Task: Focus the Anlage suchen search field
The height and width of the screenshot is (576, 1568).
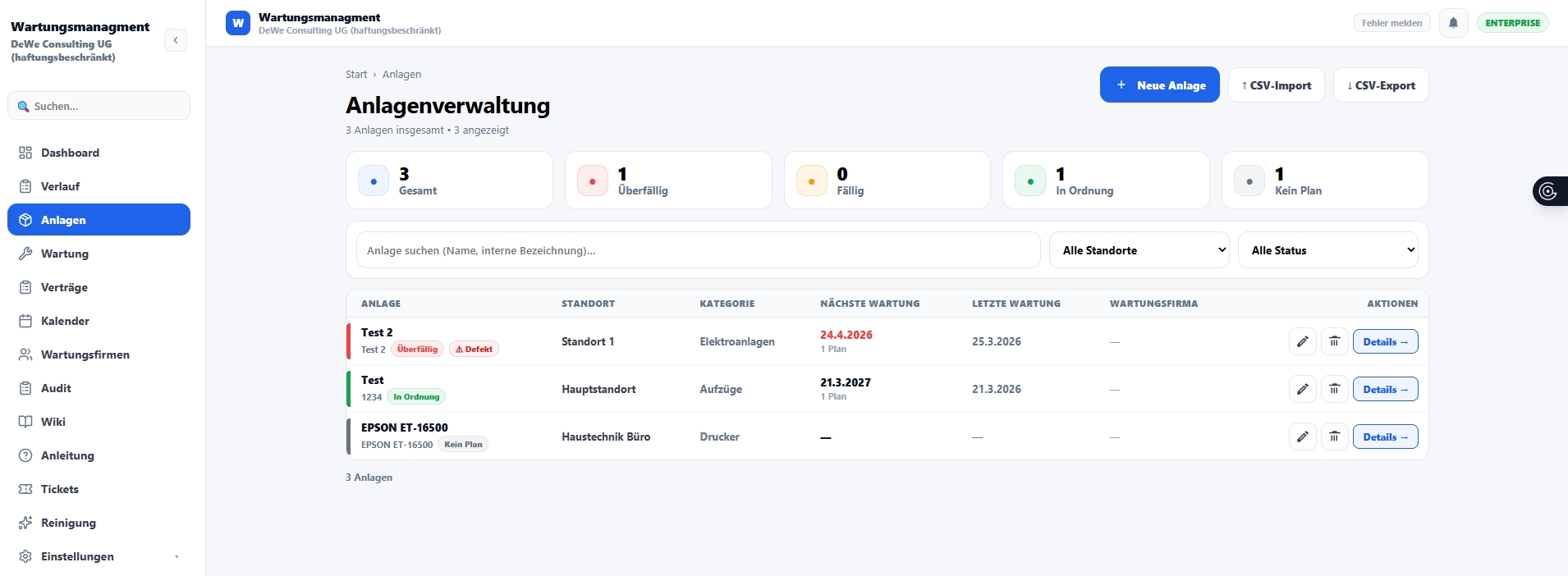Action: pos(698,250)
